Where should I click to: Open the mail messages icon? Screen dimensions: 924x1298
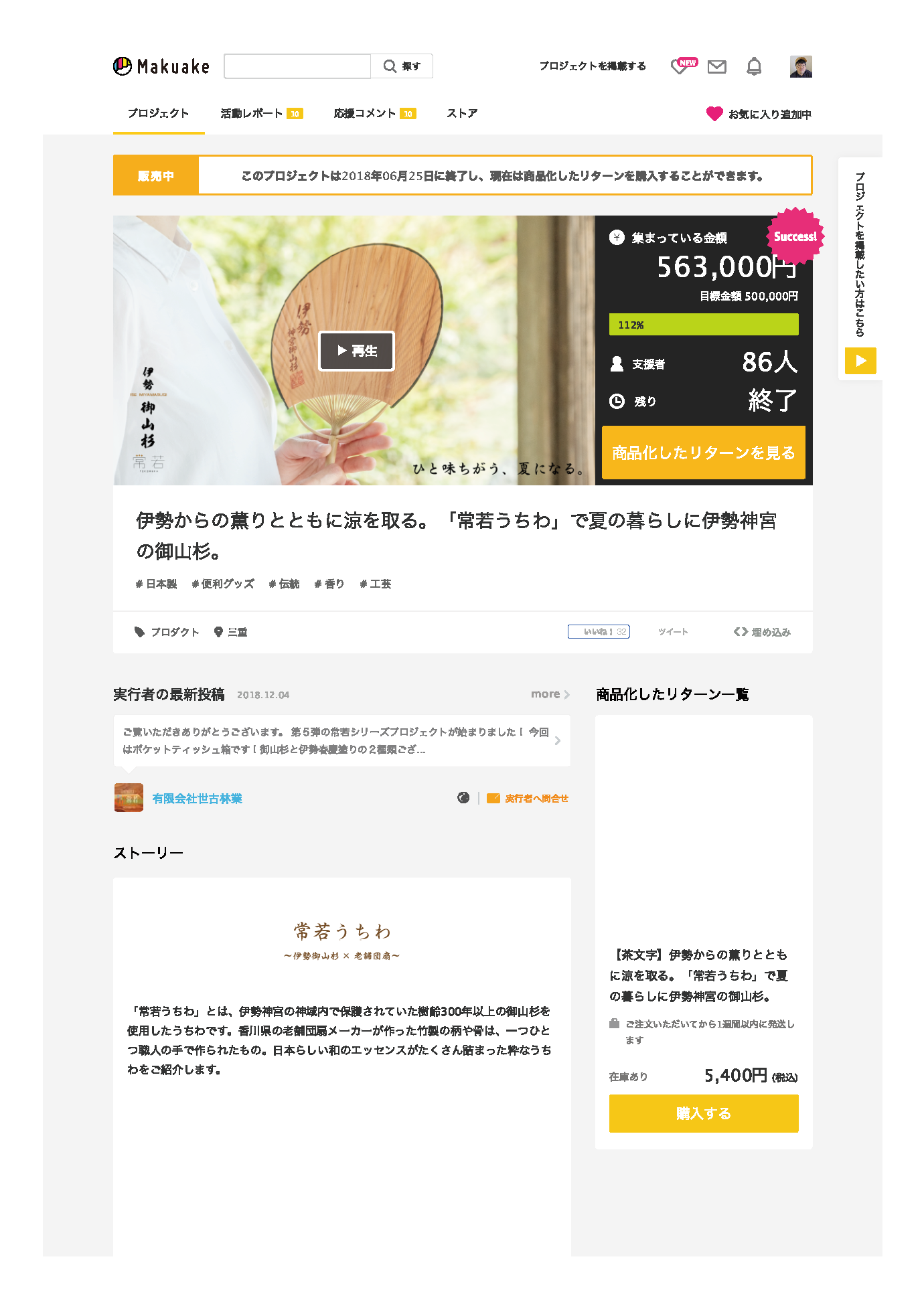coord(717,66)
